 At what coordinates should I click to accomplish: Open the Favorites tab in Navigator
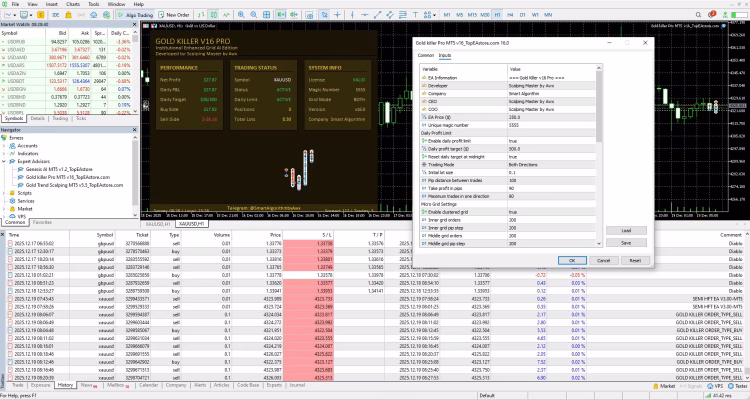42,222
